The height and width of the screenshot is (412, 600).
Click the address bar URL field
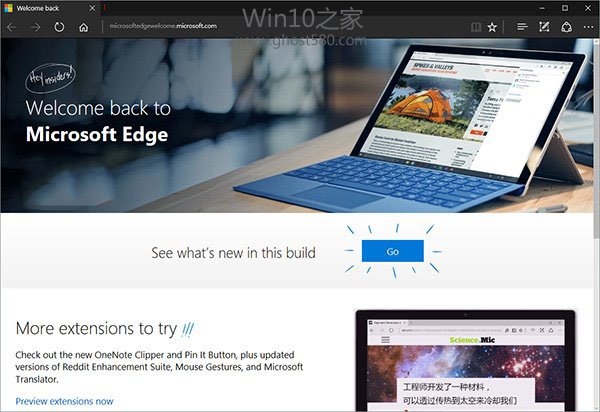point(283,26)
